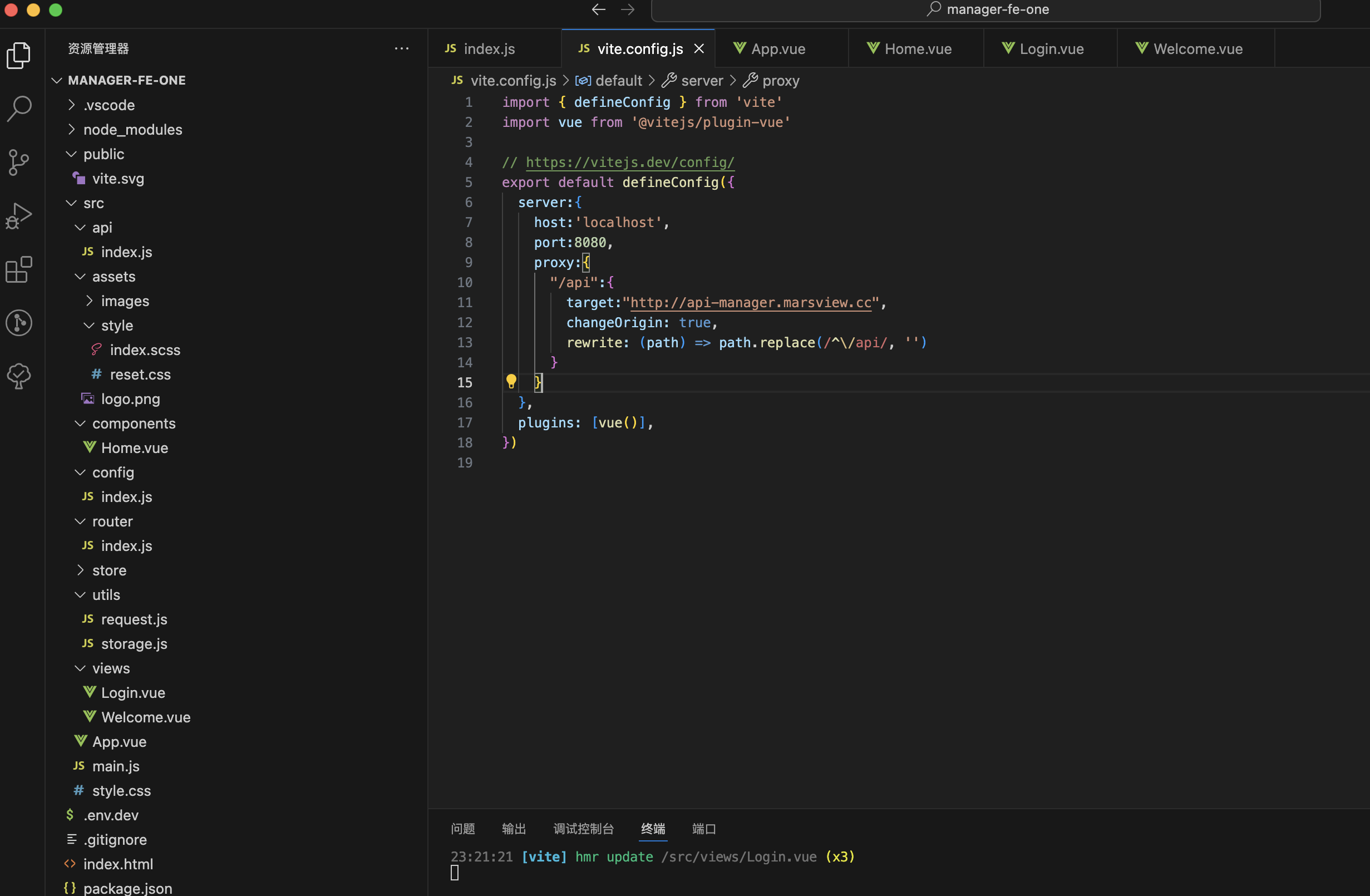Switch to the App.vue editor tab
The height and width of the screenshot is (896, 1370).
tap(781, 48)
